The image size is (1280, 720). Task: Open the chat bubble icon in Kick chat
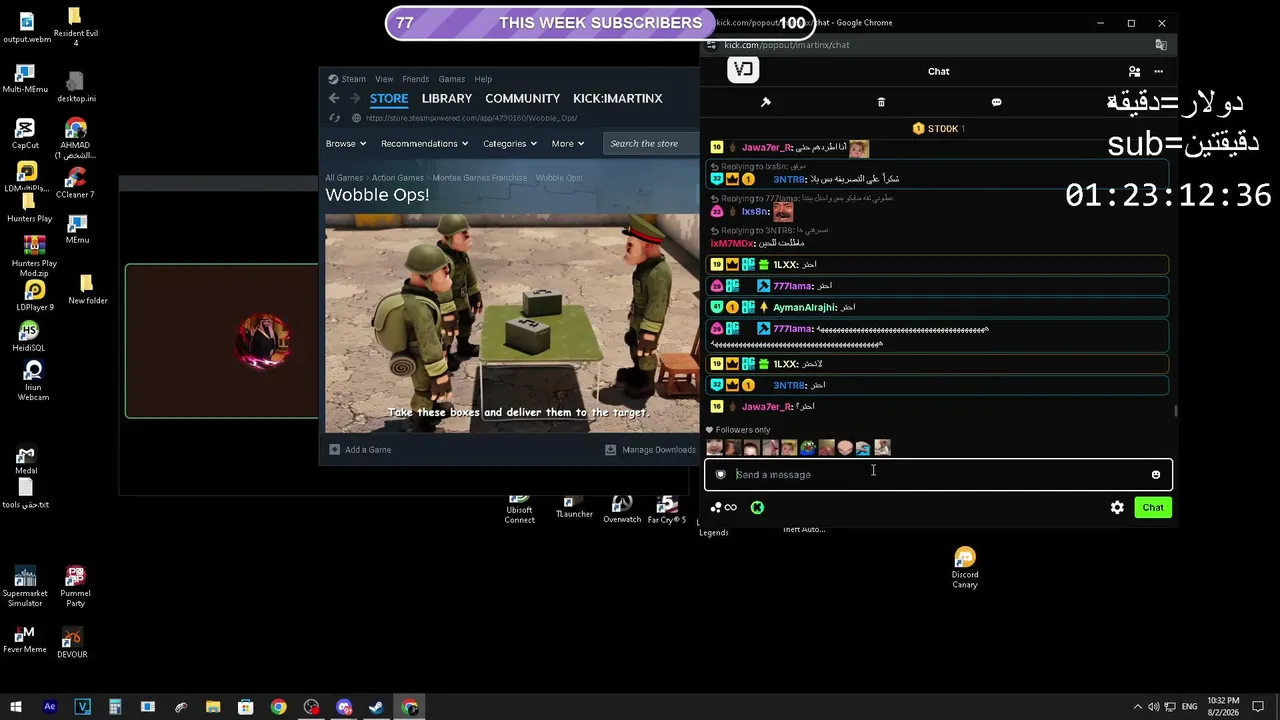click(996, 102)
